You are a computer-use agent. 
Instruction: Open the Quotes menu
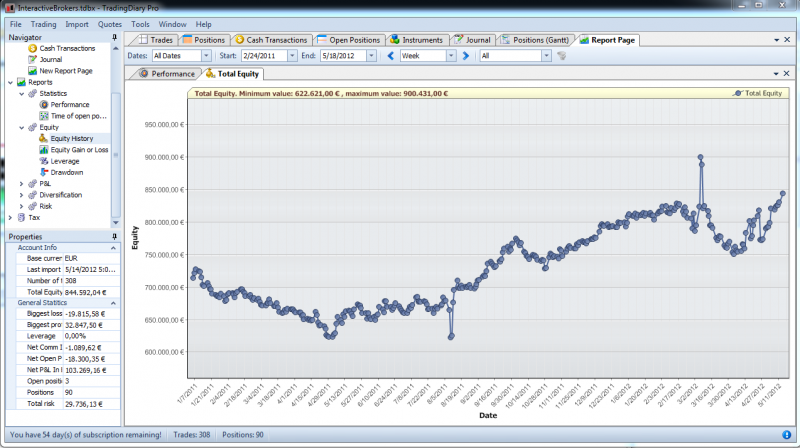click(x=110, y=24)
